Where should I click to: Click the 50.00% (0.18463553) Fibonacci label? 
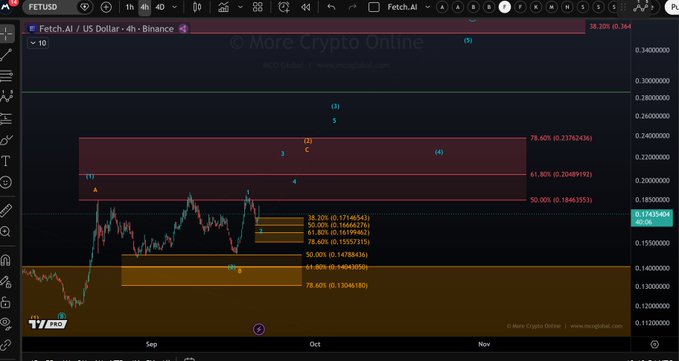click(x=561, y=200)
